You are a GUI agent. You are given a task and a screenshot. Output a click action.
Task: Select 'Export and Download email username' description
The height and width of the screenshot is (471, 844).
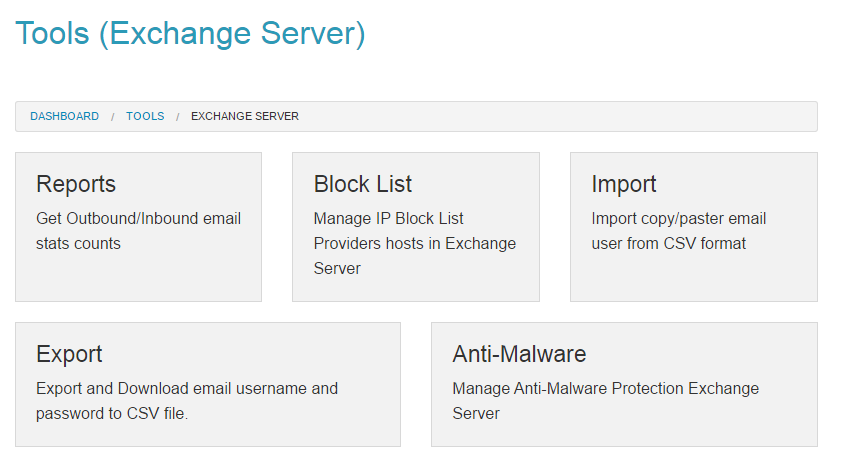pyautogui.click(x=187, y=401)
